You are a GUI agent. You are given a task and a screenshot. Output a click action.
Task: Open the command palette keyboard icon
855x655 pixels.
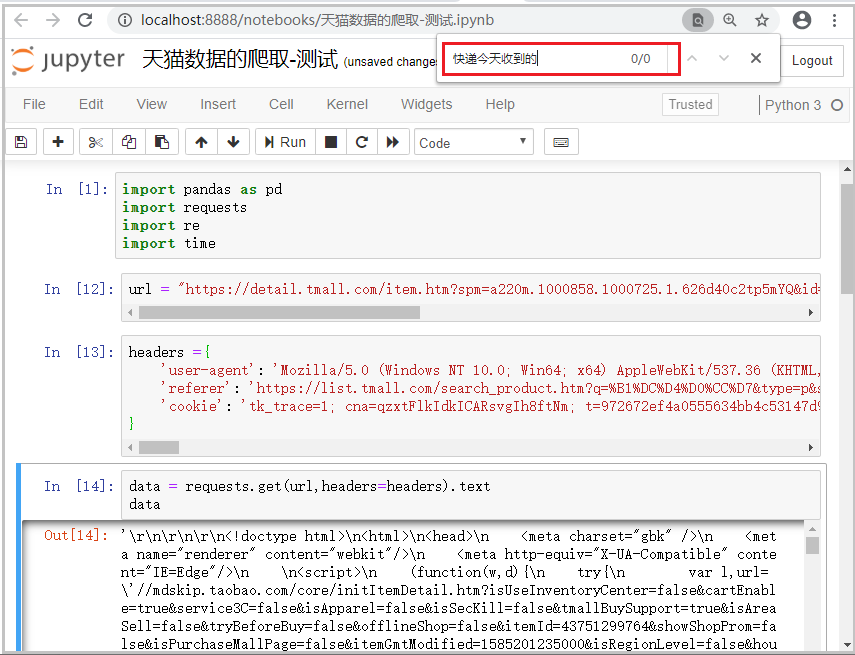click(561, 142)
